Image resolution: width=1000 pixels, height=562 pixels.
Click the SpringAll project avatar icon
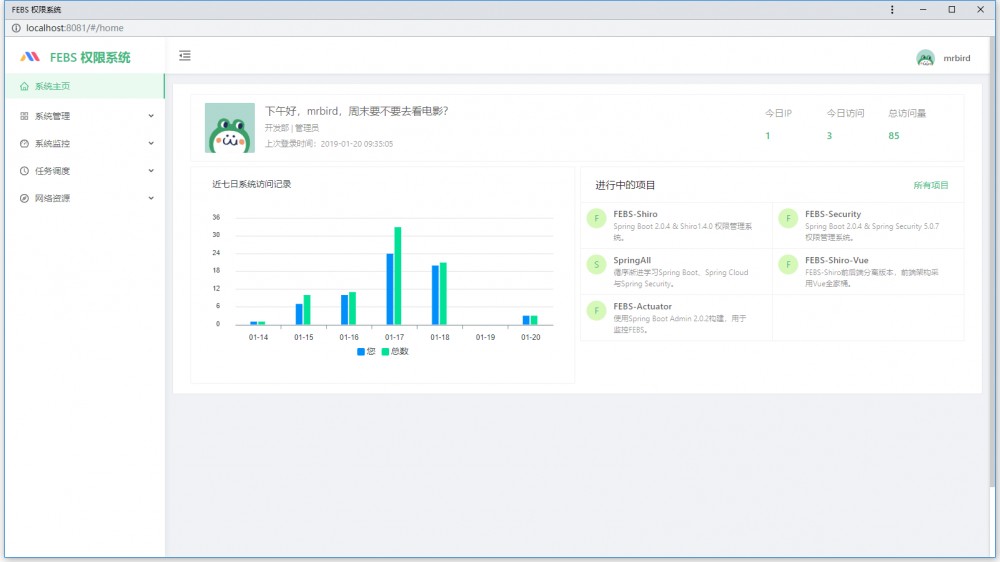(x=596, y=264)
